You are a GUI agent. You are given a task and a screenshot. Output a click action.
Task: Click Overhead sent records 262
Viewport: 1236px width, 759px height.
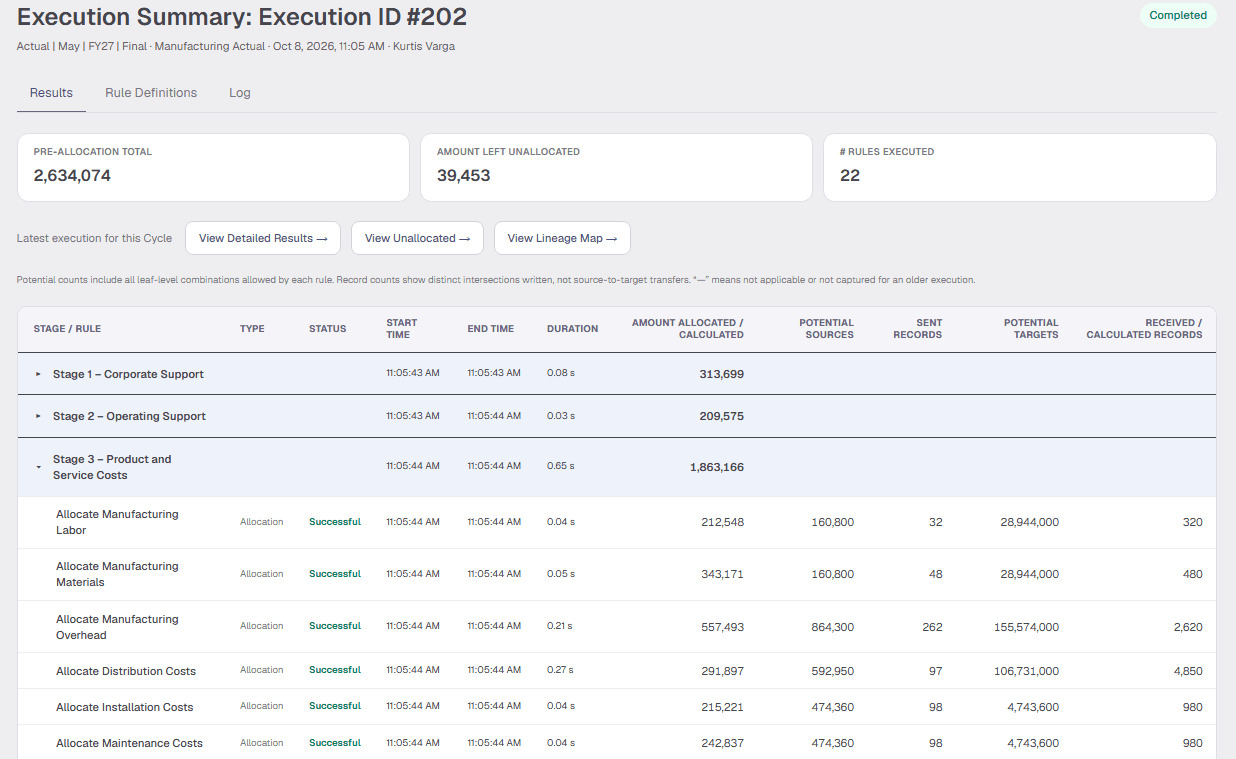(932, 627)
